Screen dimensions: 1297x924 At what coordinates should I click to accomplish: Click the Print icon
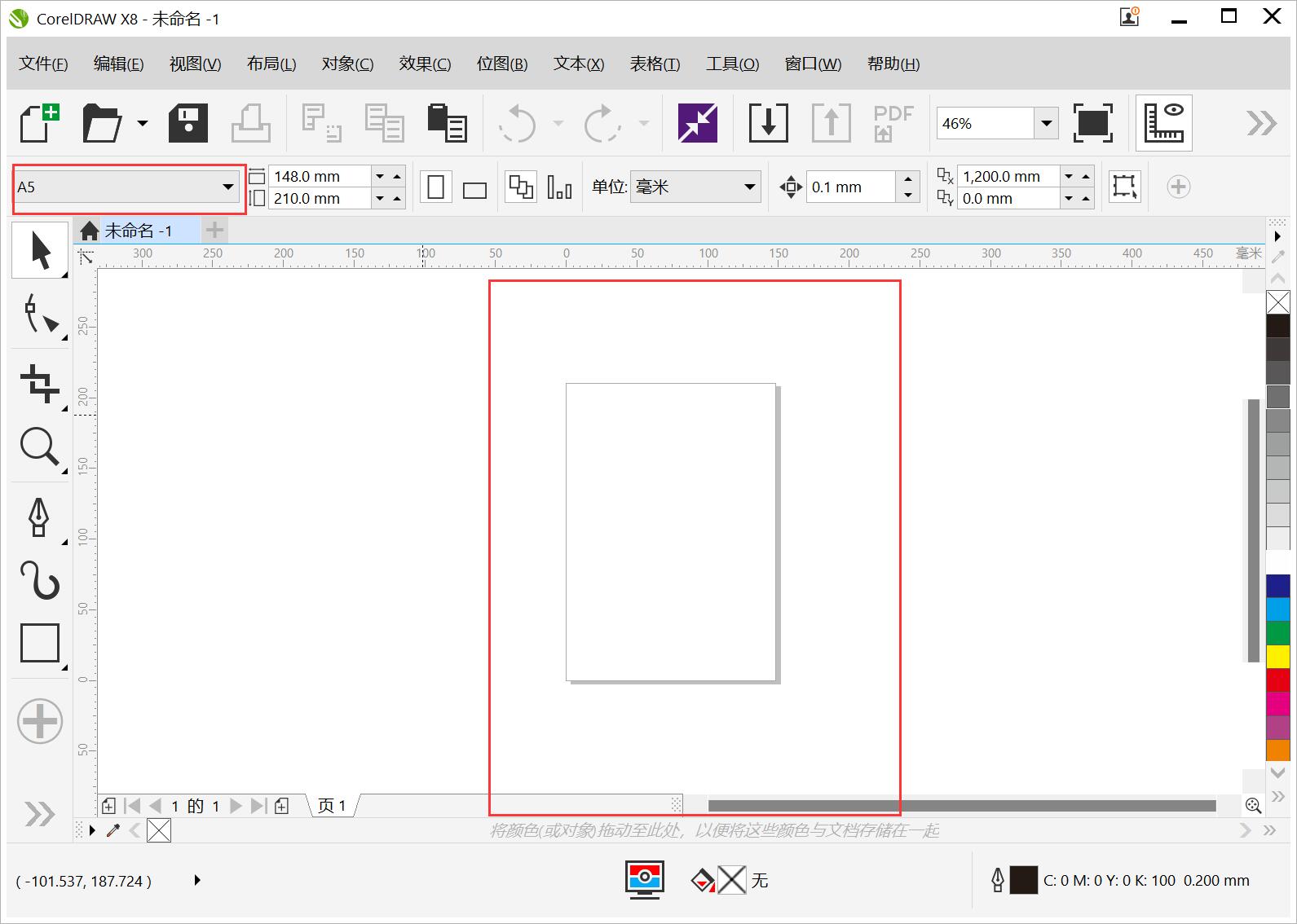[x=251, y=123]
